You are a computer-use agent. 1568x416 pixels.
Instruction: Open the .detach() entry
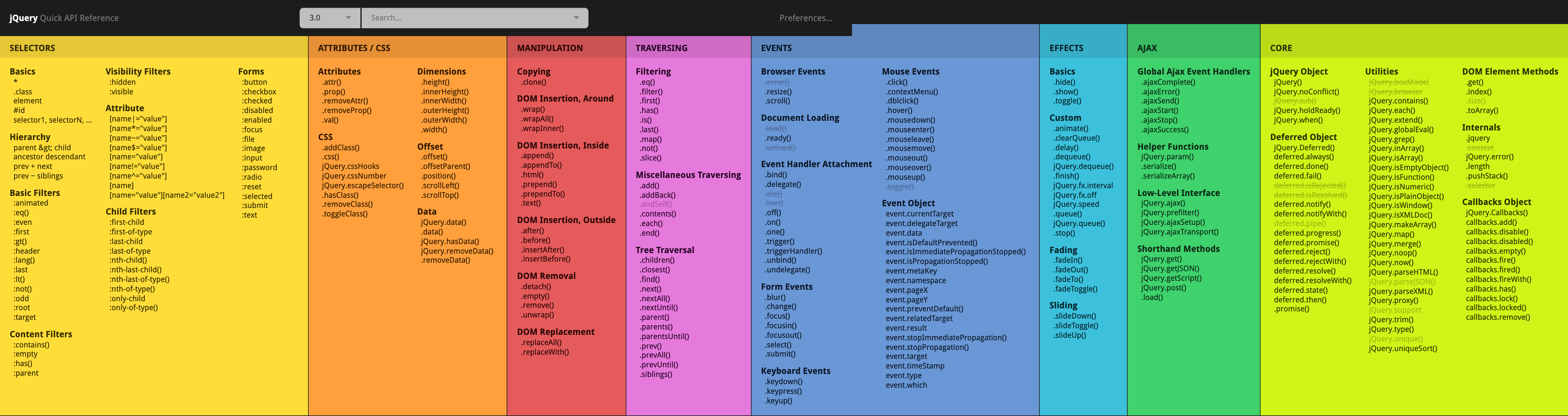[x=536, y=286]
